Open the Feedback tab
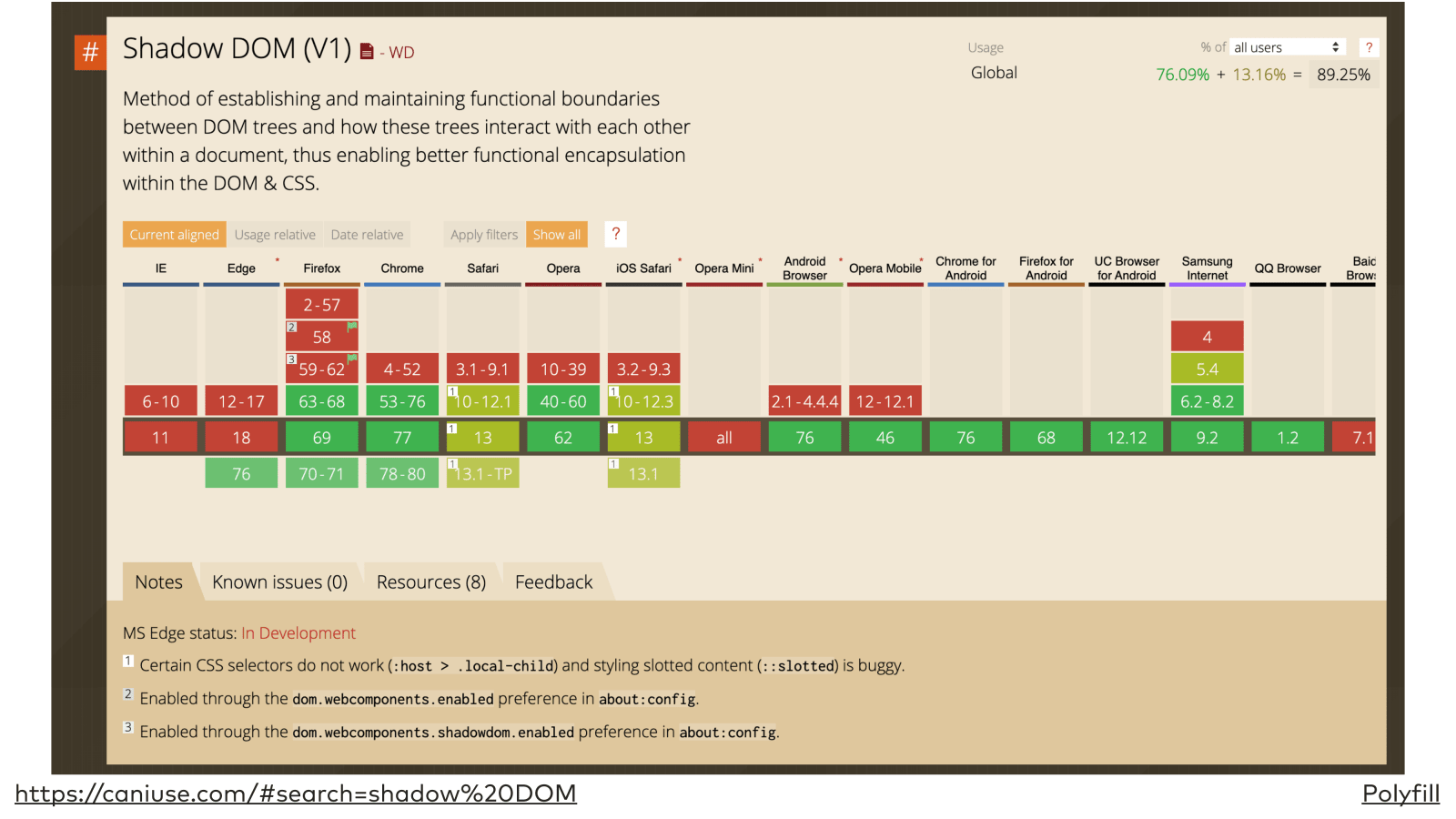 pos(553,581)
